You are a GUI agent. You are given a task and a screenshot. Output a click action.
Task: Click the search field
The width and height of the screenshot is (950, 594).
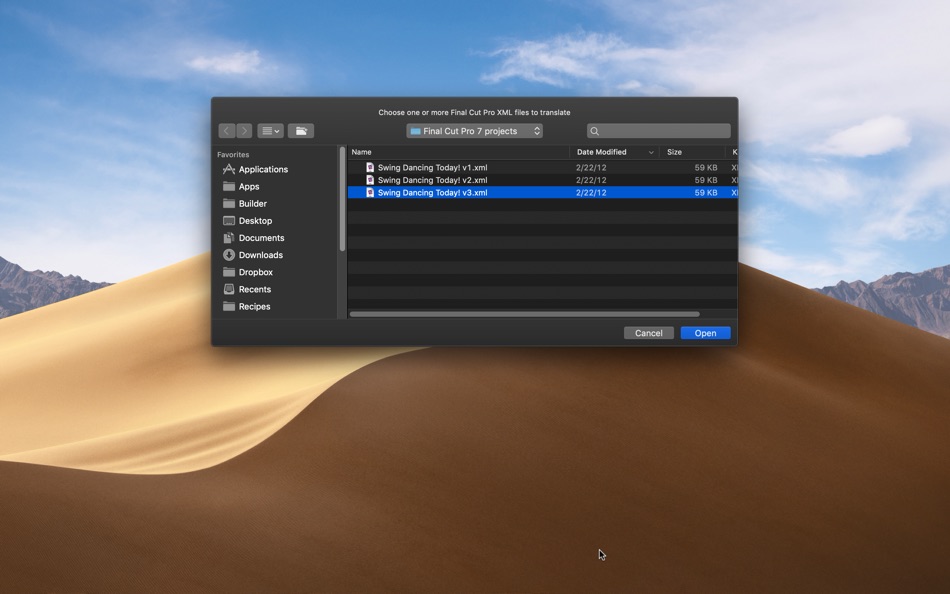(659, 131)
